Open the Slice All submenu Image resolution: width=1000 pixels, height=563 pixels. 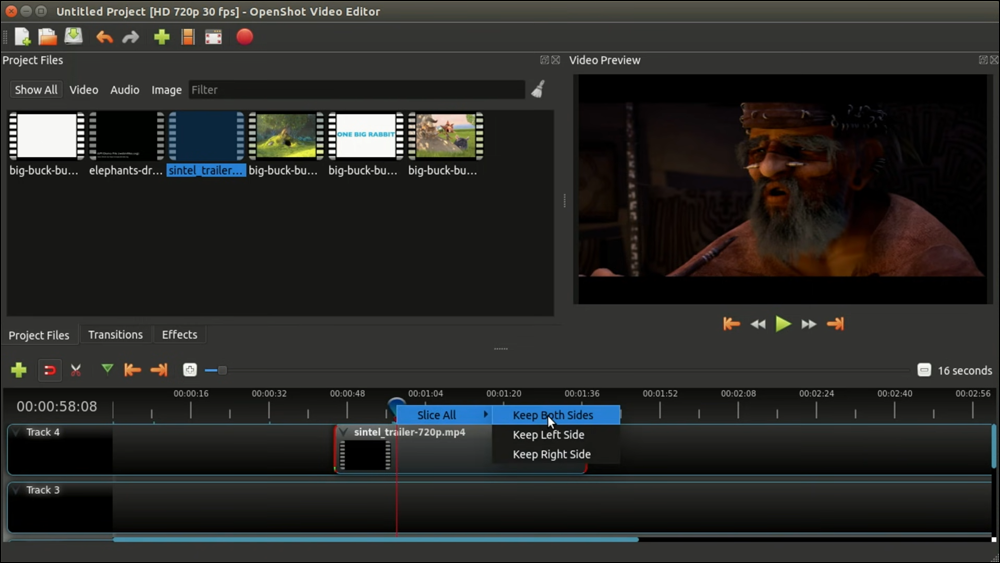click(445, 415)
